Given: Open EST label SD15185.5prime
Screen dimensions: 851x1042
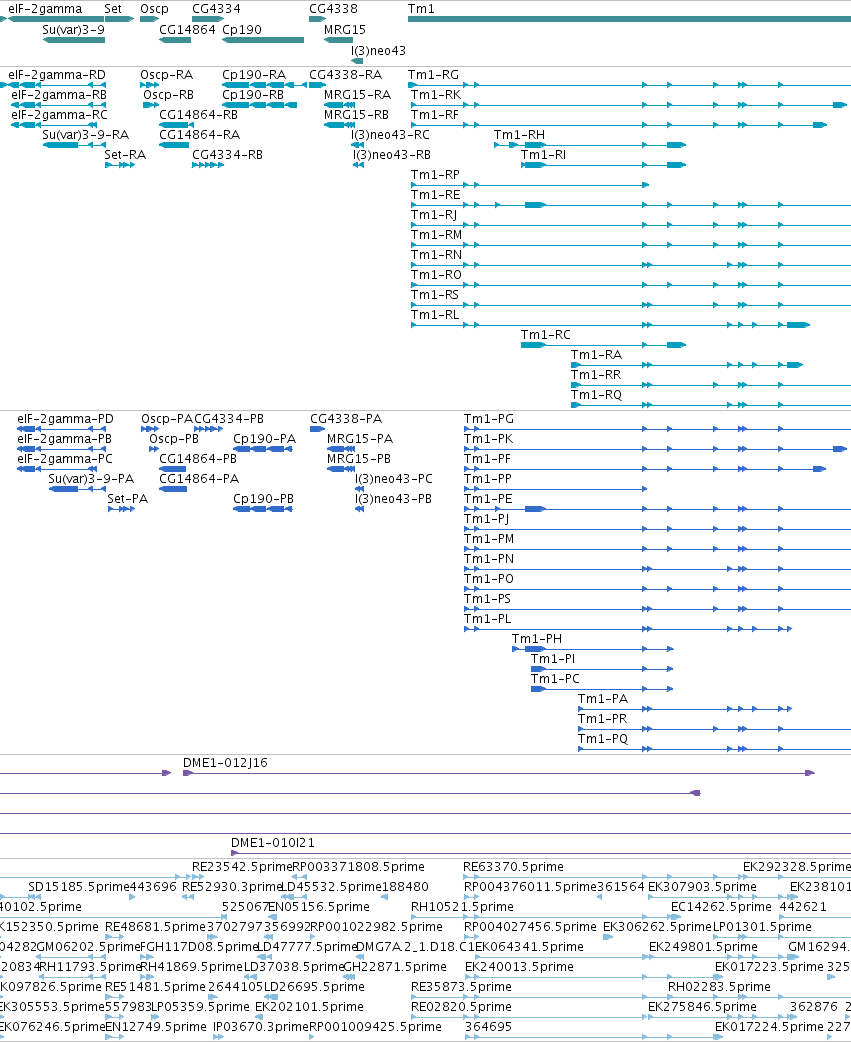Looking at the screenshot, I should click(x=79, y=886).
